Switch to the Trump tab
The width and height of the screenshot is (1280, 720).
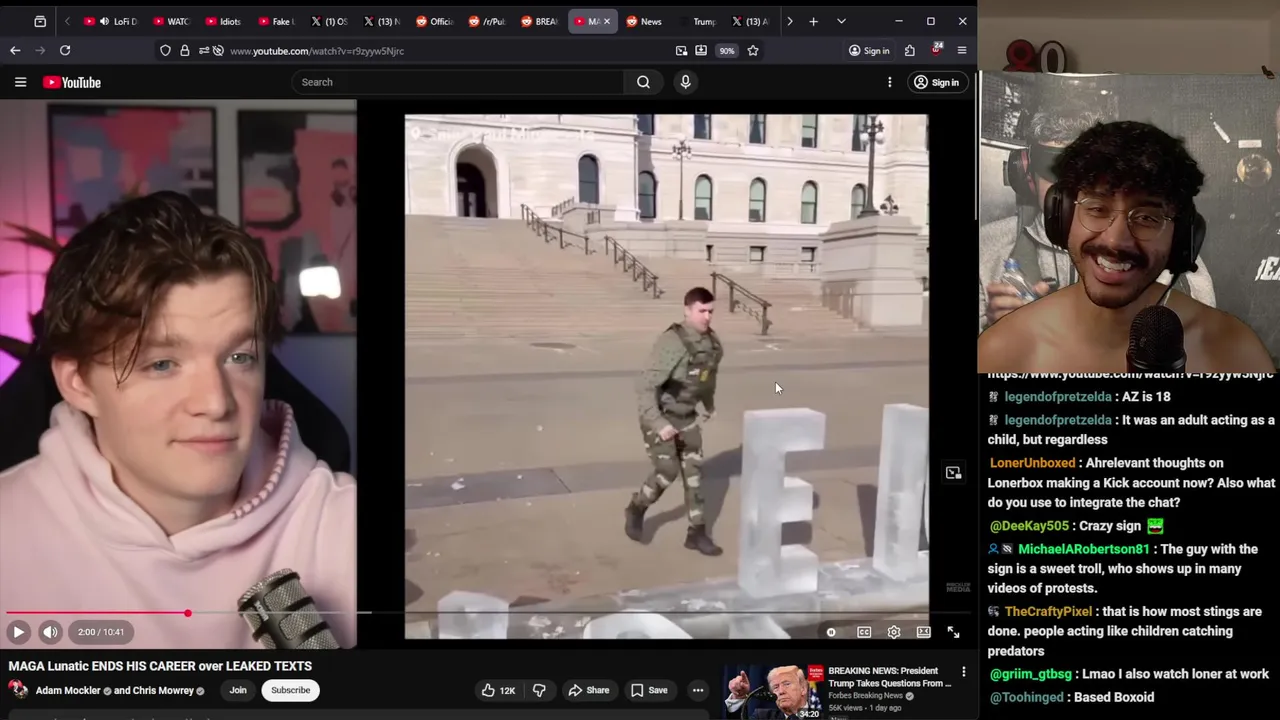click(x=698, y=21)
